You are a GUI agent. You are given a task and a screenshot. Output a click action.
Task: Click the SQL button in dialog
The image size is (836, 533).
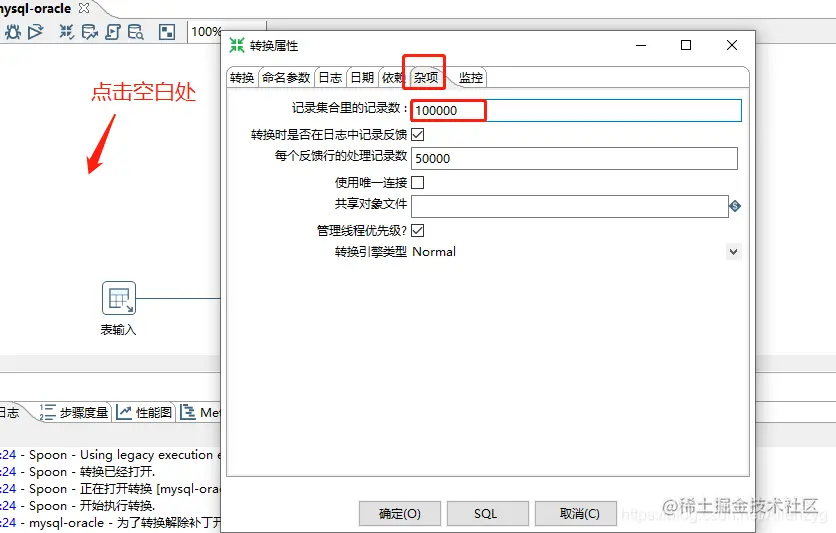point(487,514)
